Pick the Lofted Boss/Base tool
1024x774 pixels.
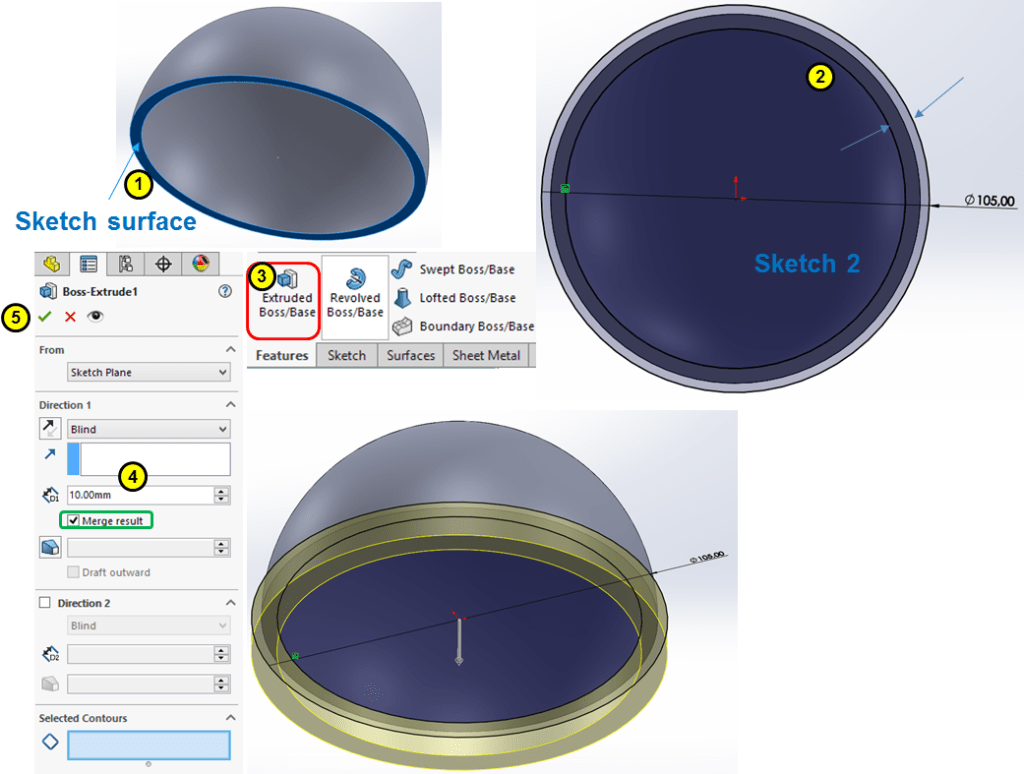pos(455,298)
